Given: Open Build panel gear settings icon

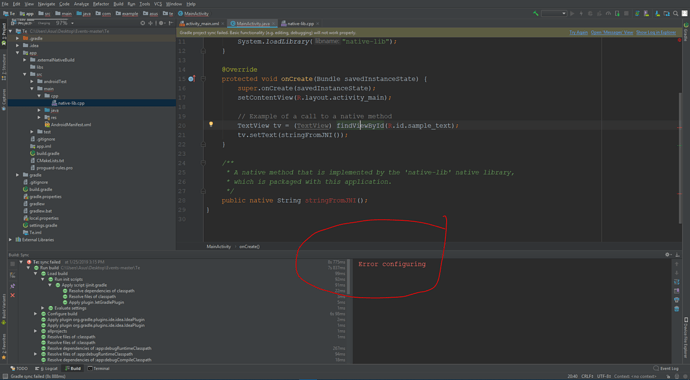Looking at the screenshot, I should pos(668,255).
